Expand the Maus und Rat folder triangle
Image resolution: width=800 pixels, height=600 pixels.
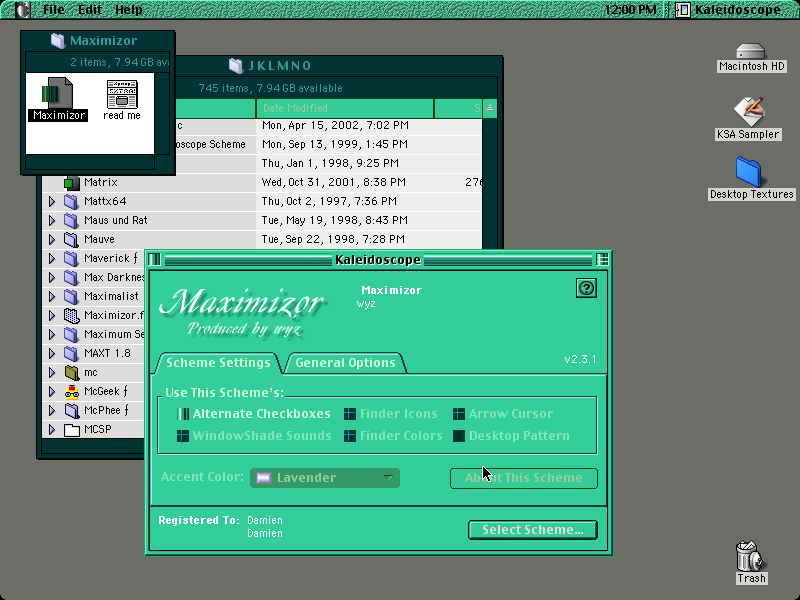tap(52, 220)
